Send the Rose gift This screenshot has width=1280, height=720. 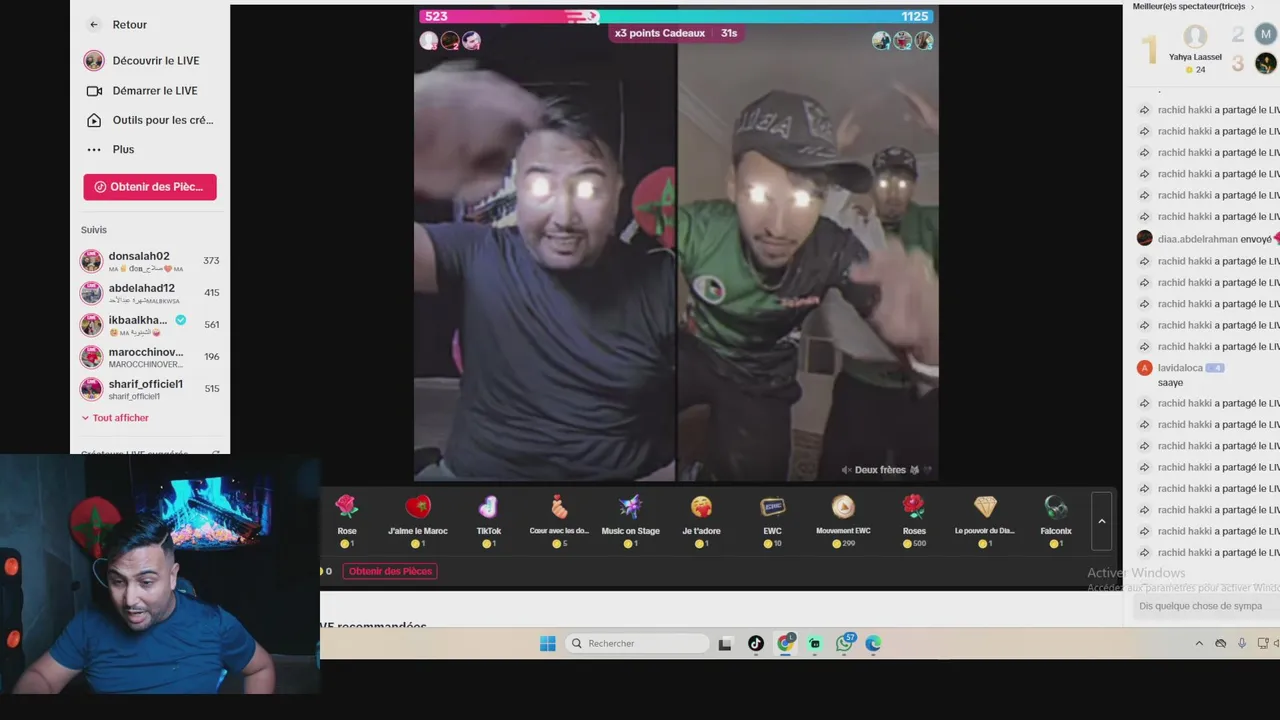[347, 520]
